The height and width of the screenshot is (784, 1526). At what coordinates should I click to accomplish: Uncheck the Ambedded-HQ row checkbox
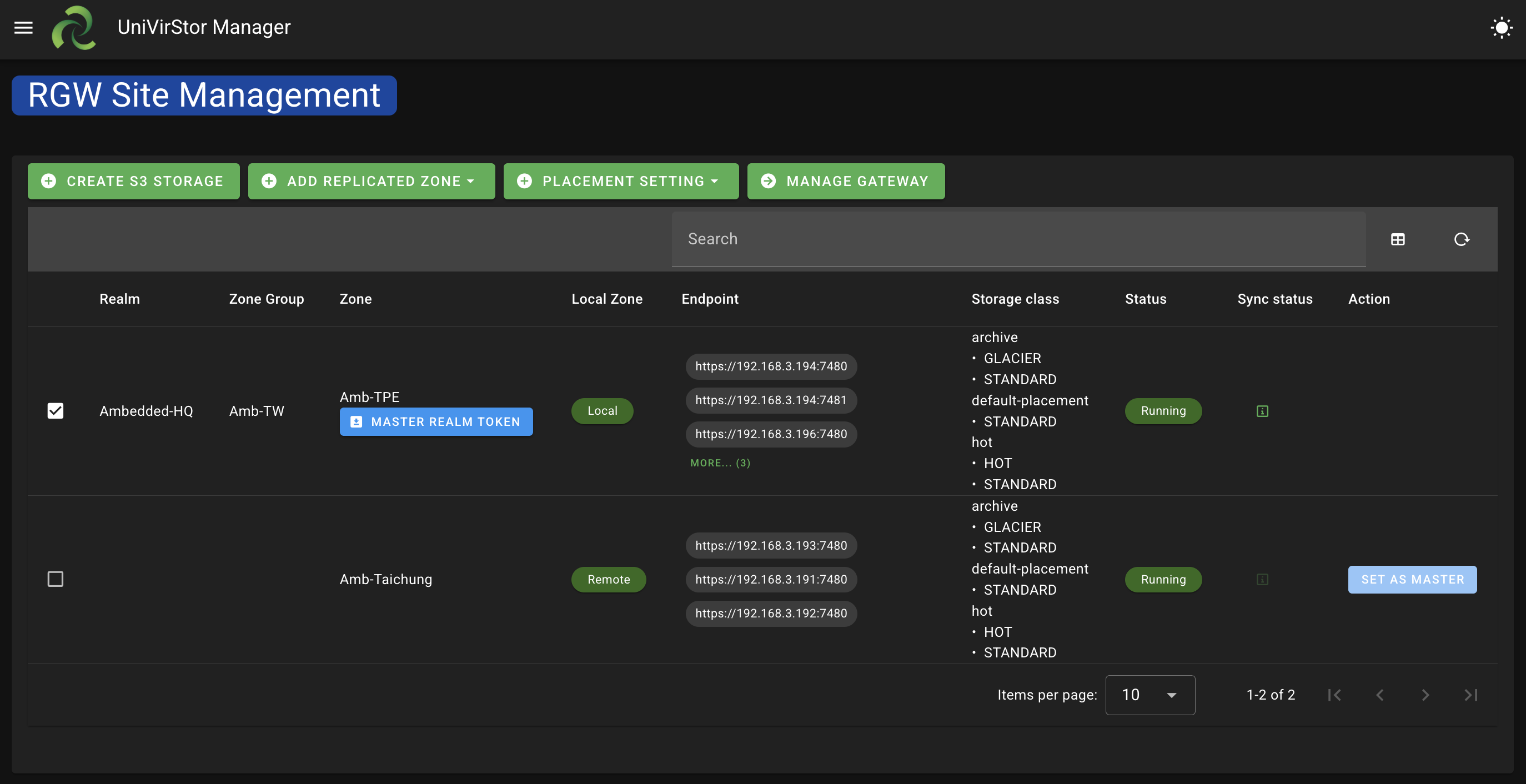coord(55,410)
